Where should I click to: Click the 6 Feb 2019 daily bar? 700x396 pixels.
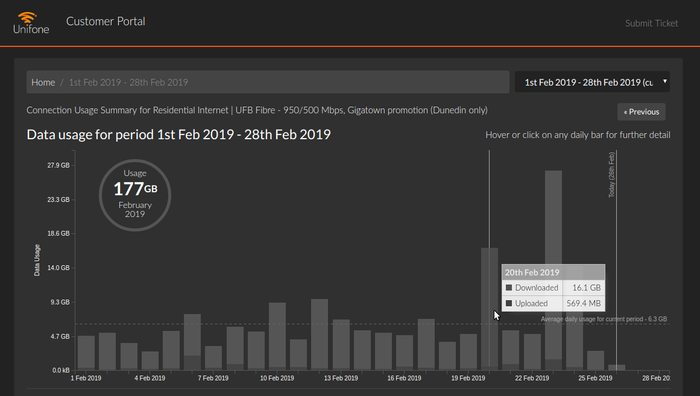click(192, 342)
